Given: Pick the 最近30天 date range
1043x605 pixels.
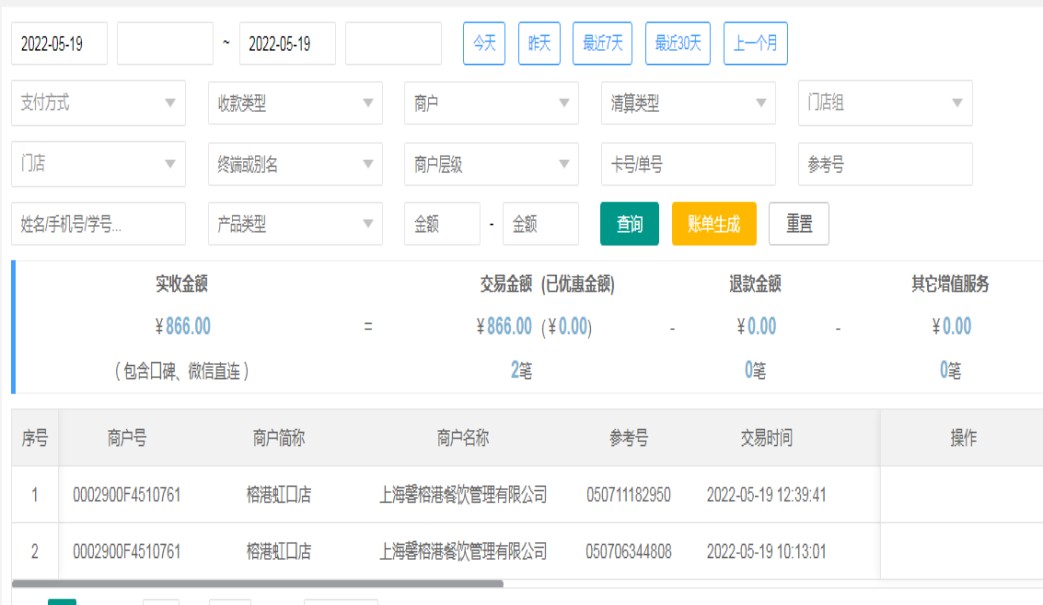Looking at the screenshot, I should pos(678,44).
